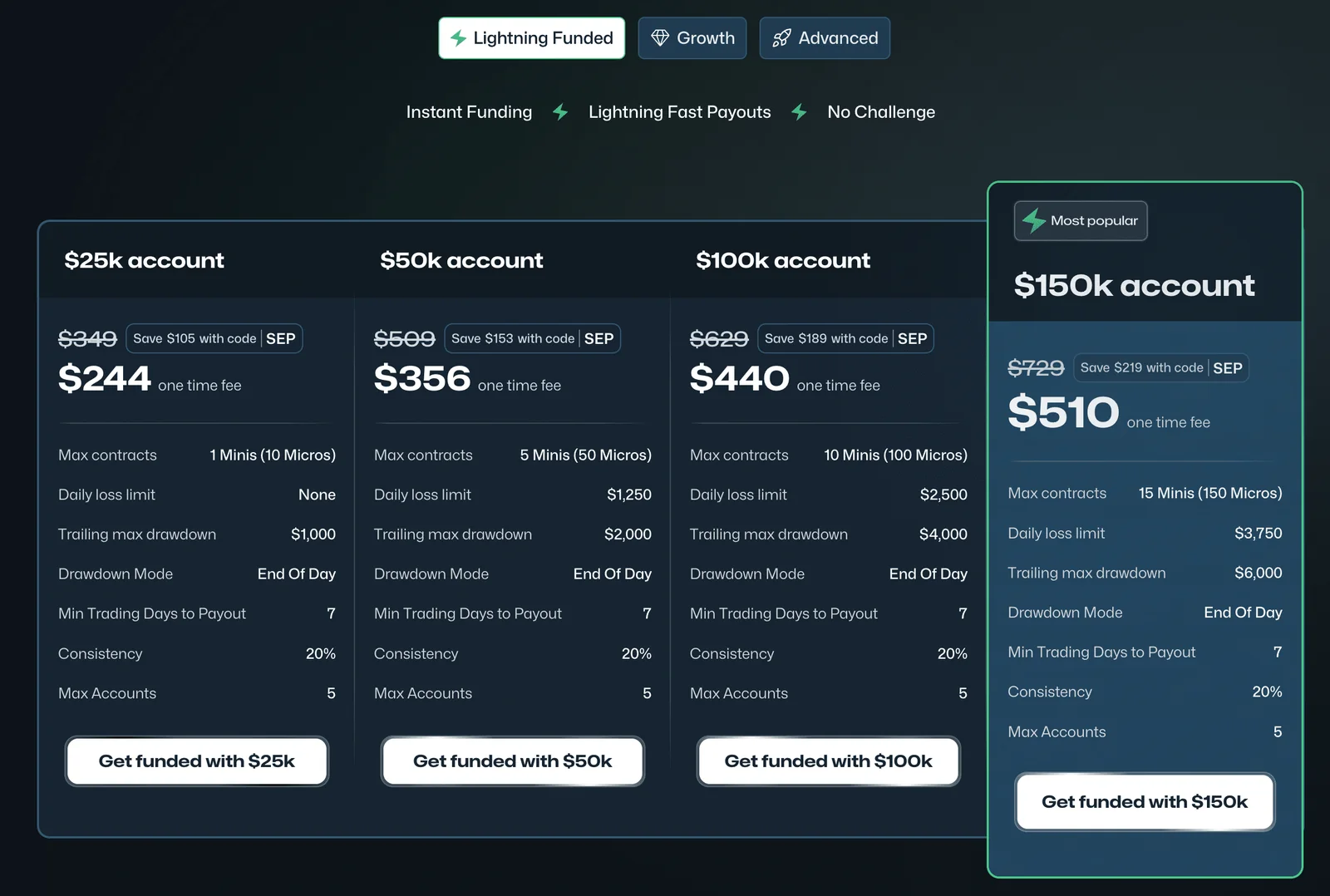Select 15 Minis (150 Micros) value

(x=1210, y=494)
